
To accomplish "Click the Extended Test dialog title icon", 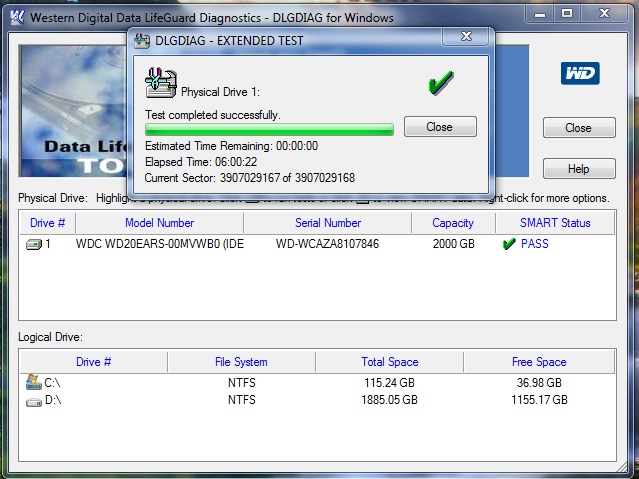I will click(x=142, y=41).
